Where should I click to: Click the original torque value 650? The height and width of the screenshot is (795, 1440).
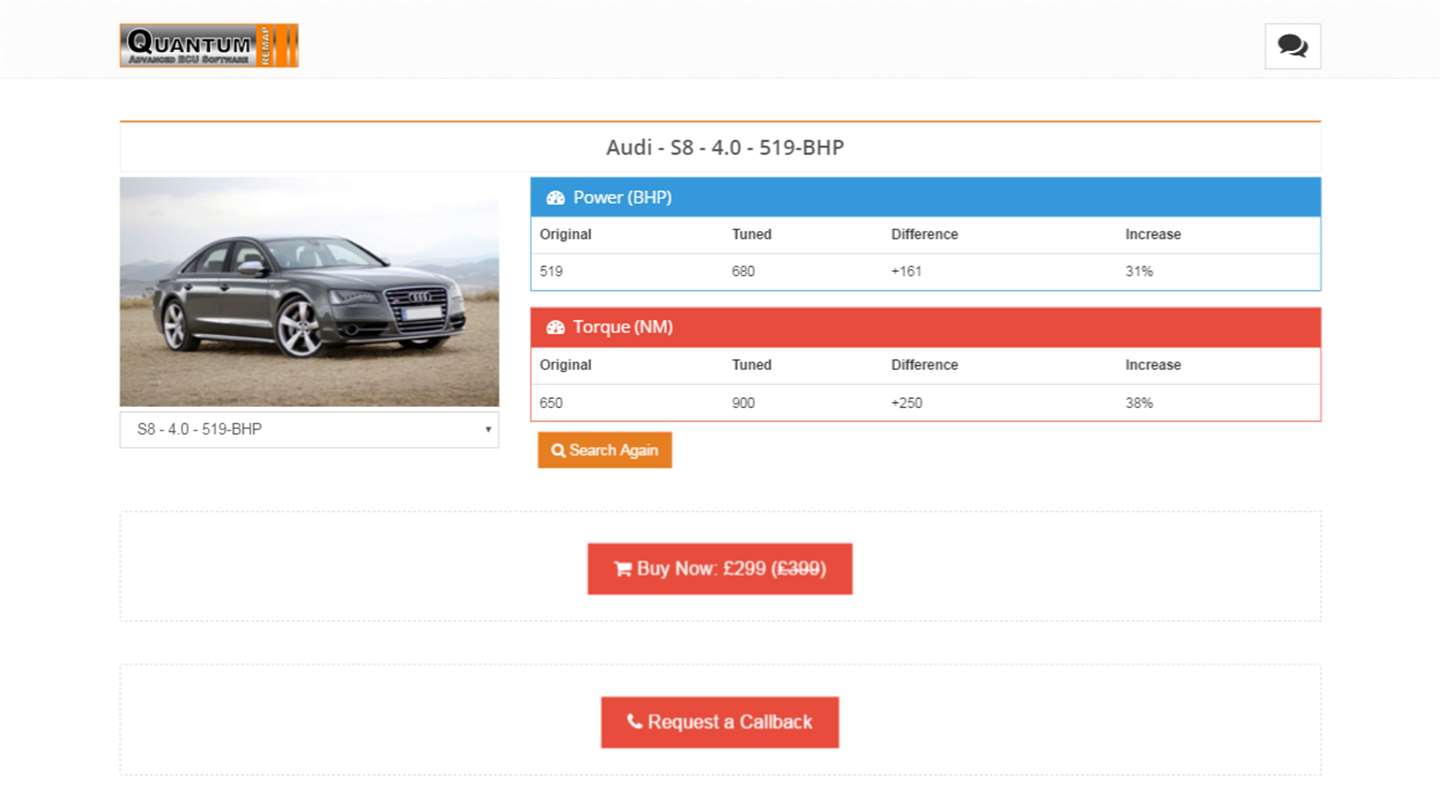(551, 403)
